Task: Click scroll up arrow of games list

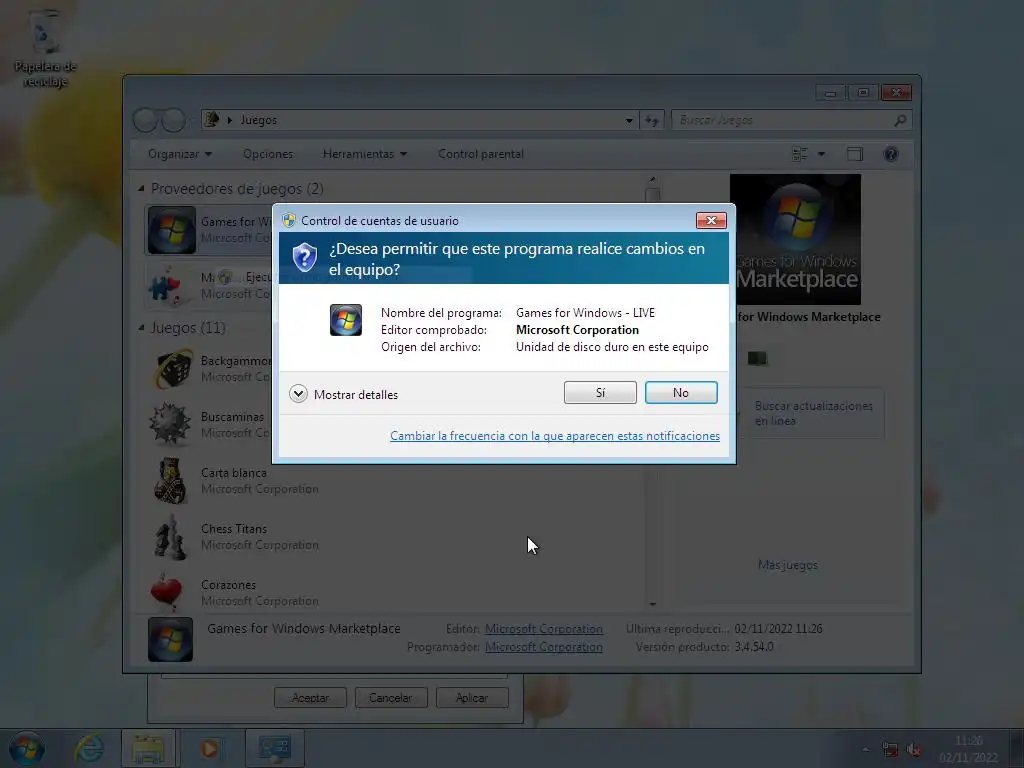Action: [x=652, y=179]
